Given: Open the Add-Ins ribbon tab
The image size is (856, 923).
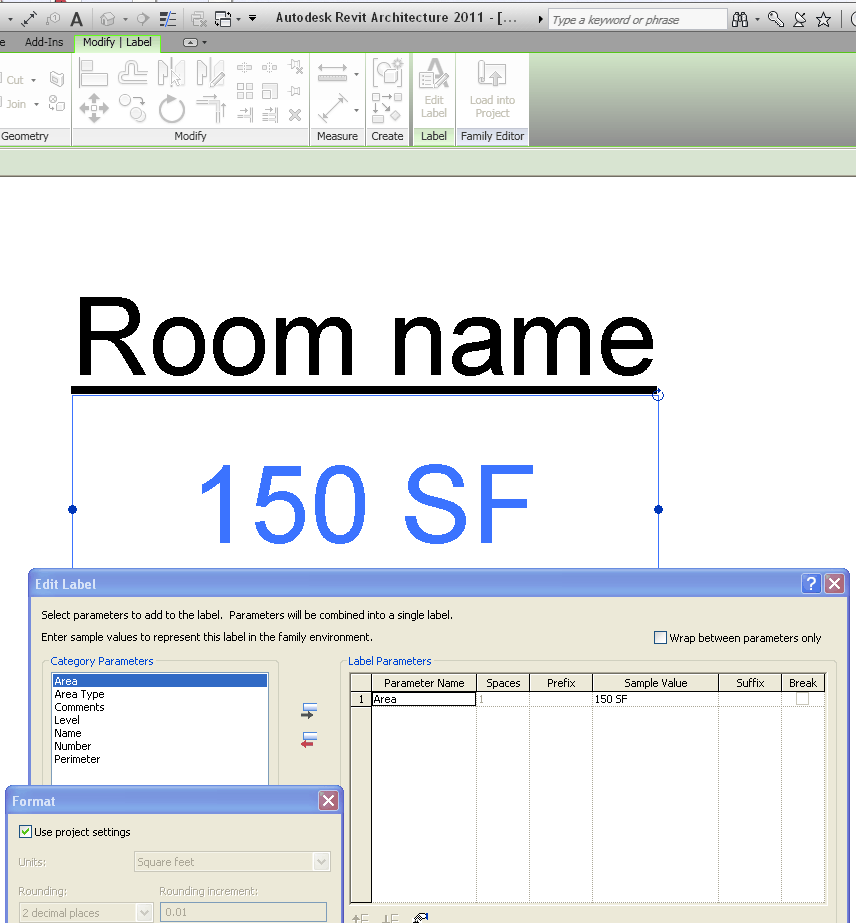Looking at the screenshot, I should [44, 42].
